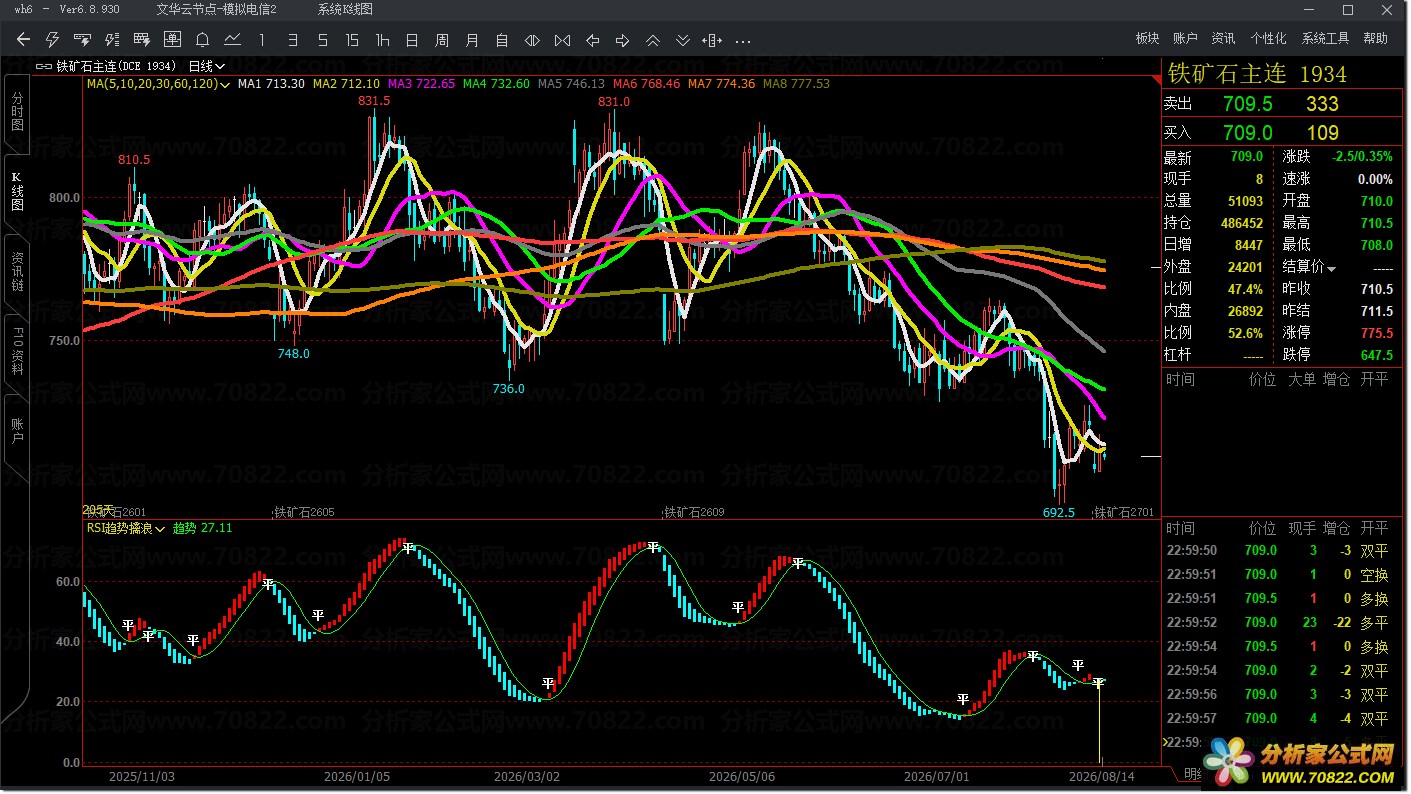This screenshot has width=1411, height=794.
Task: Open the 单 order ticket icon
Action: (x=172, y=40)
